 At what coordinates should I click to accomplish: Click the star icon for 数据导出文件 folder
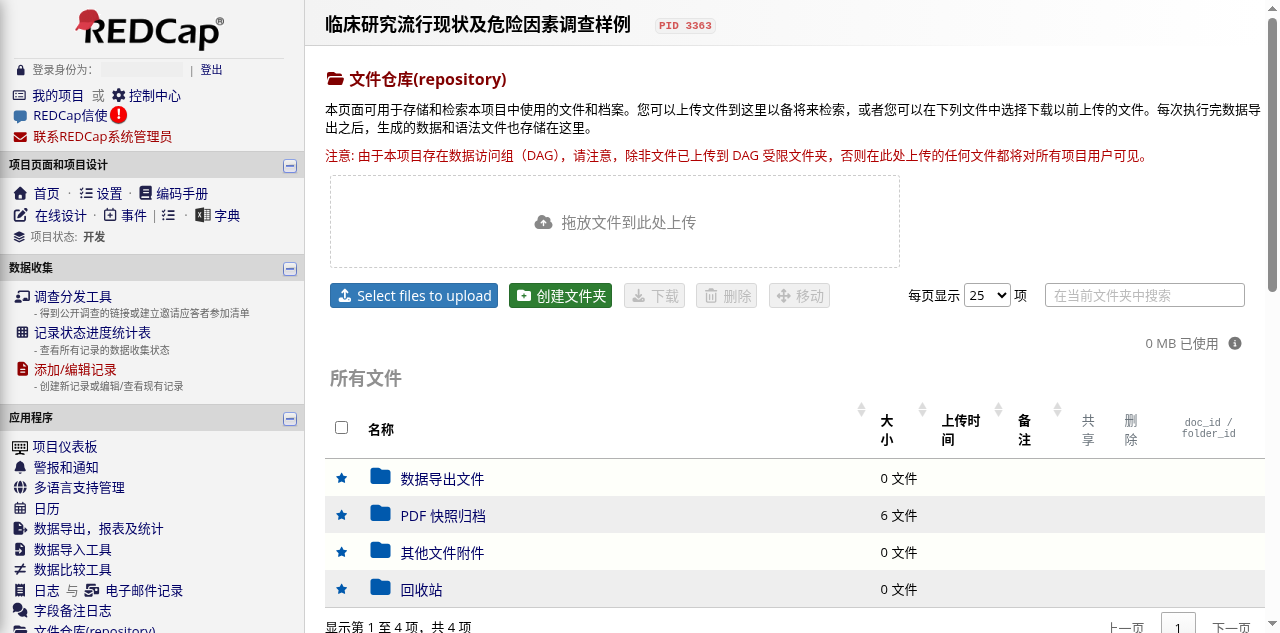click(341, 478)
